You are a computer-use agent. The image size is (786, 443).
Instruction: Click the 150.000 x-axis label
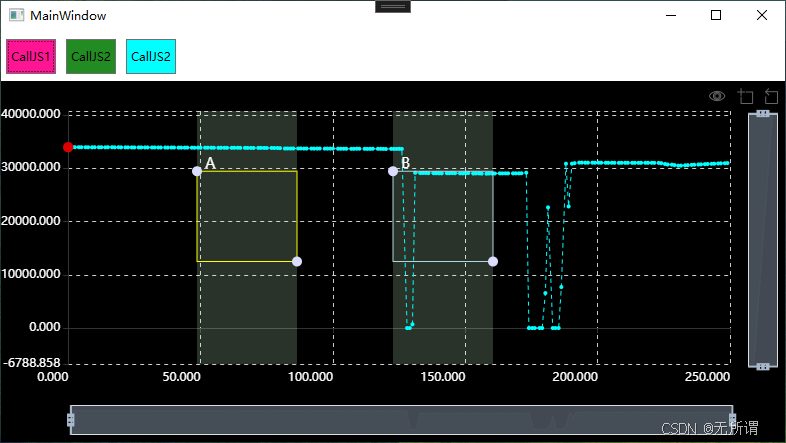(443, 376)
